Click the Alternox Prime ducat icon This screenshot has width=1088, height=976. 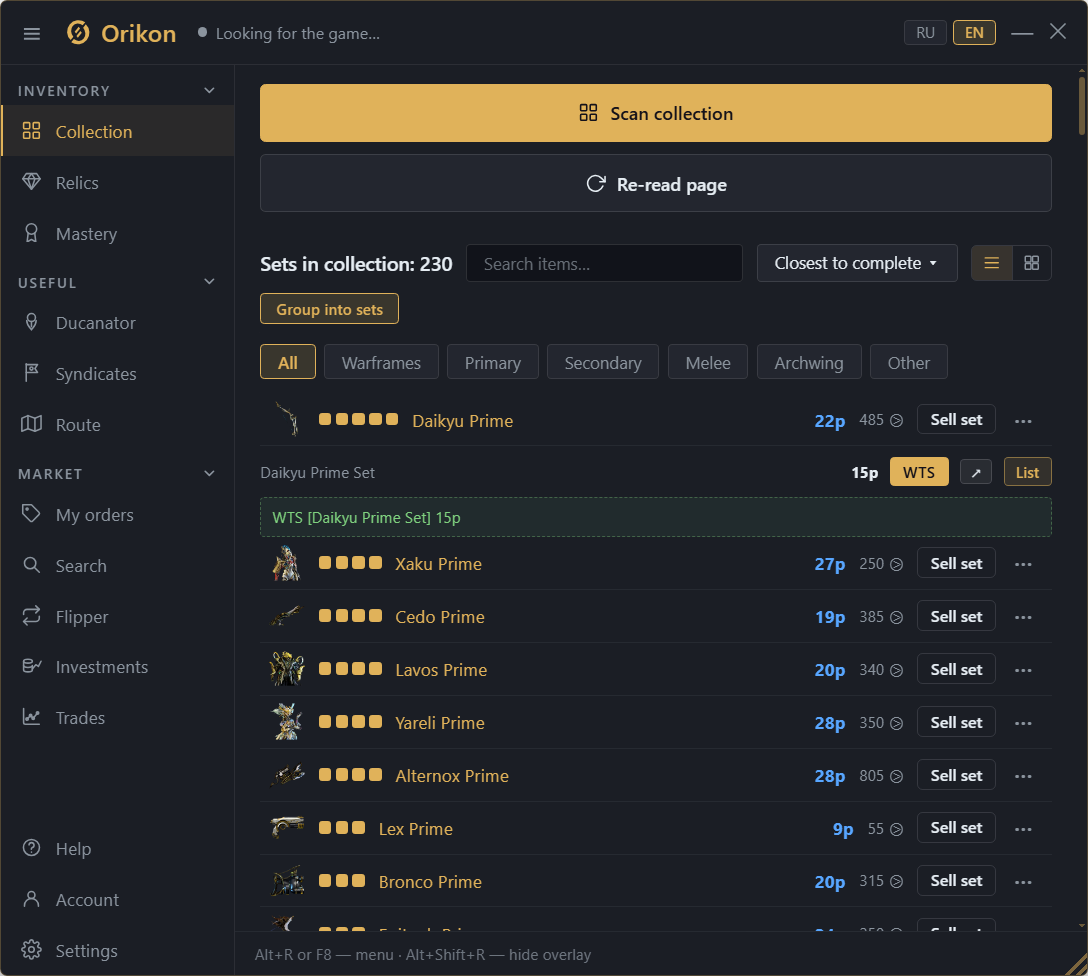coord(896,776)
